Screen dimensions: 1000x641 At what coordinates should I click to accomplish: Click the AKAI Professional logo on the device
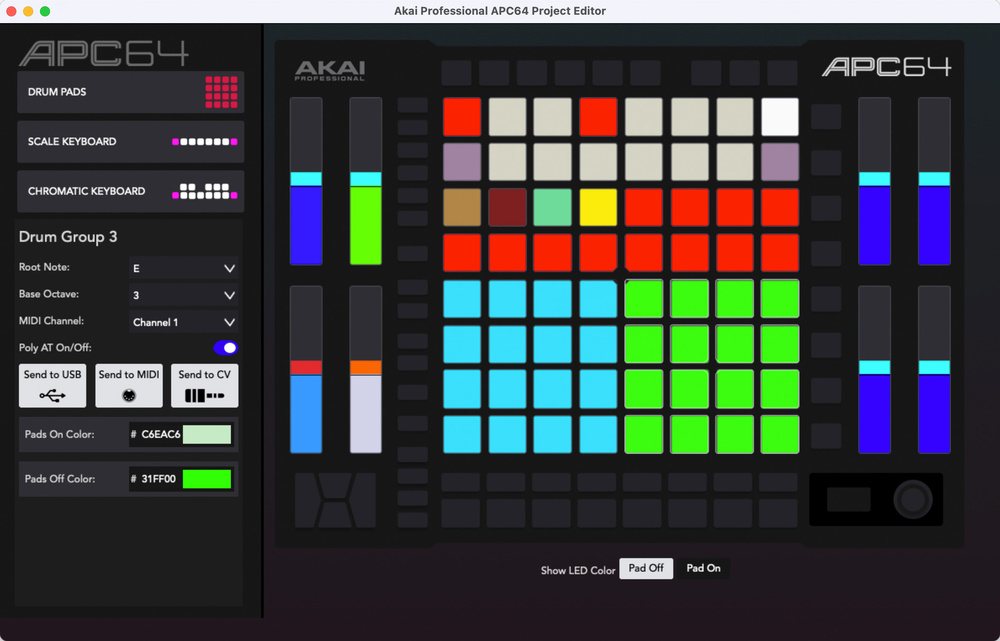(x=329, y=68)
